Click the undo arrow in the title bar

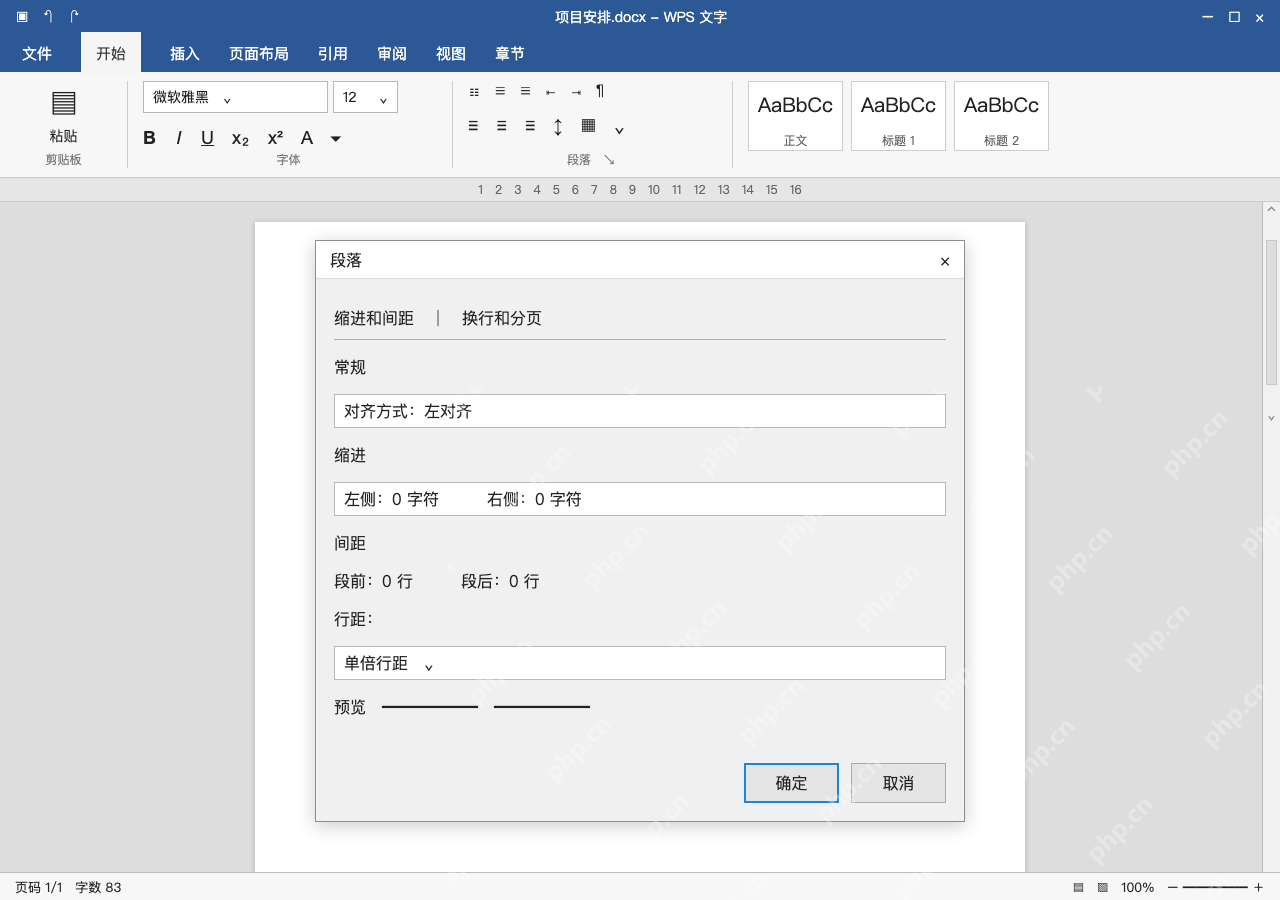pyautogui.click(x=48, y=16)
